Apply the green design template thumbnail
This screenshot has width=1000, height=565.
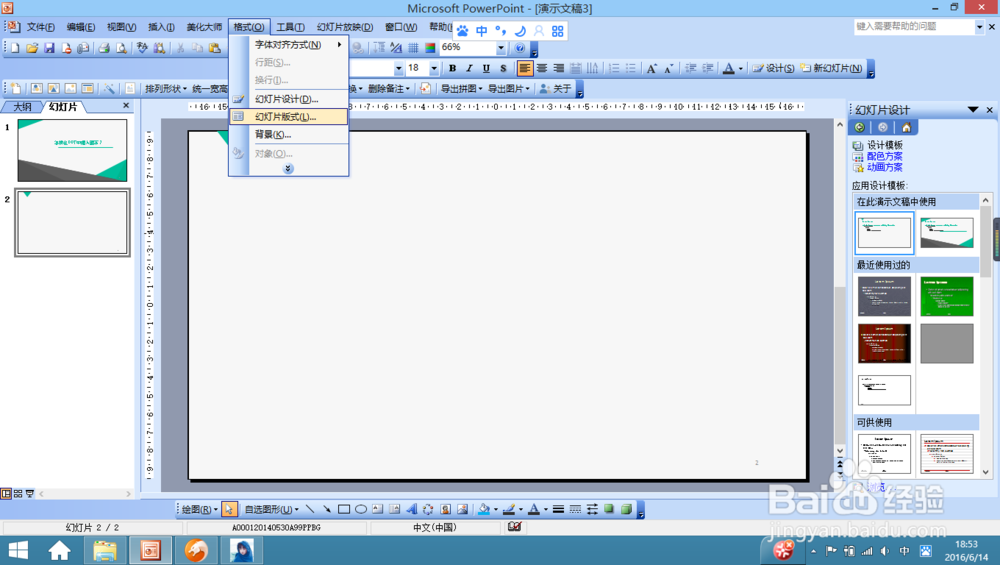point(947,296)
